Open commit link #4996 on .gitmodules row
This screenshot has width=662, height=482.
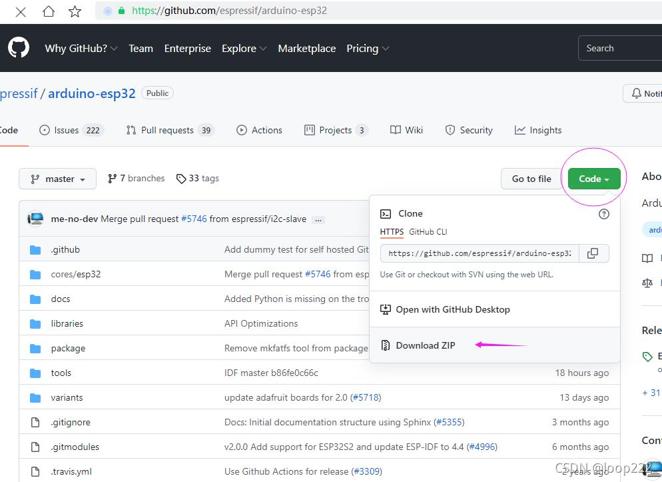[x=482, y=447]
